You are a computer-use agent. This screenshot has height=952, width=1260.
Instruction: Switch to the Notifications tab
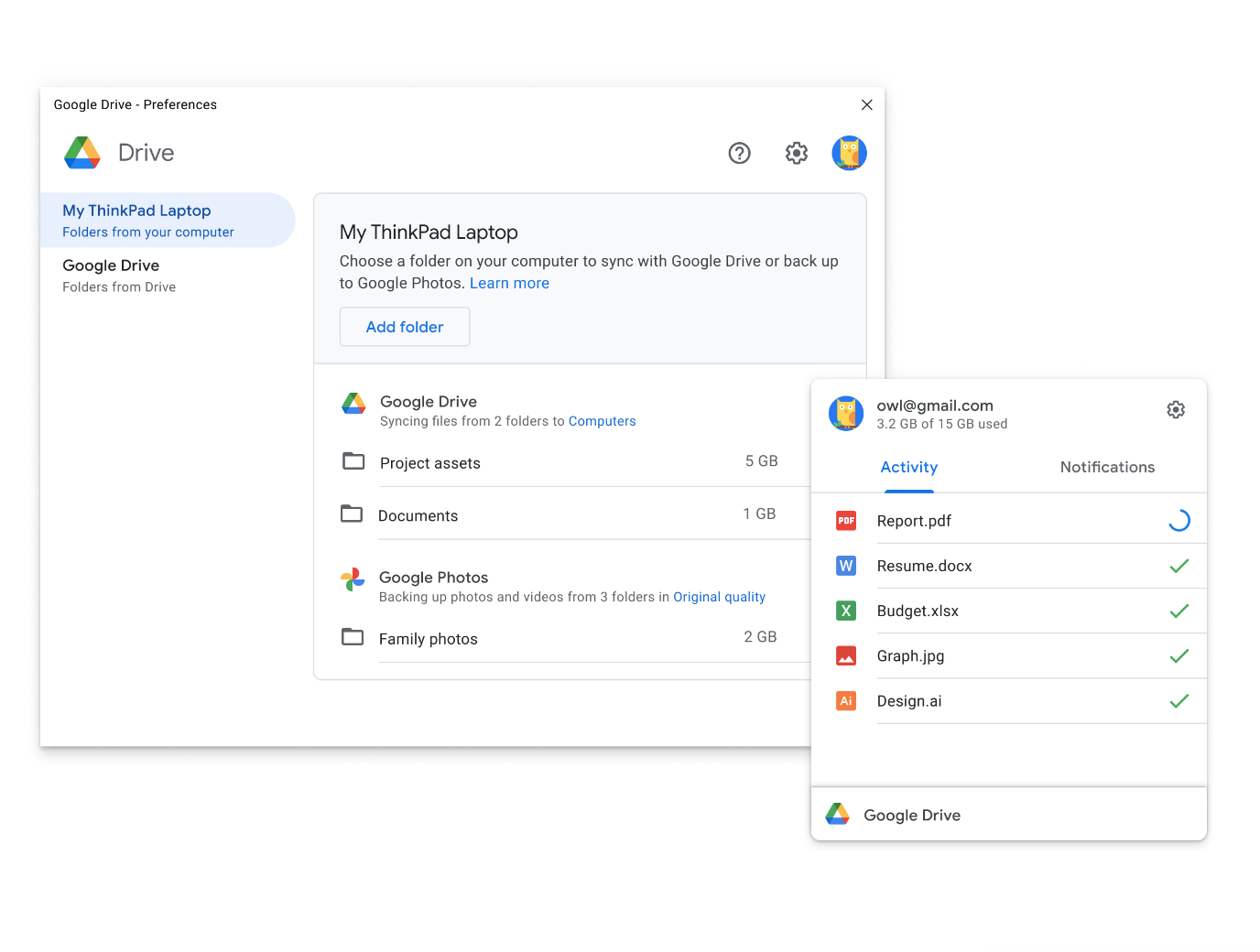tap(1107, 467)
